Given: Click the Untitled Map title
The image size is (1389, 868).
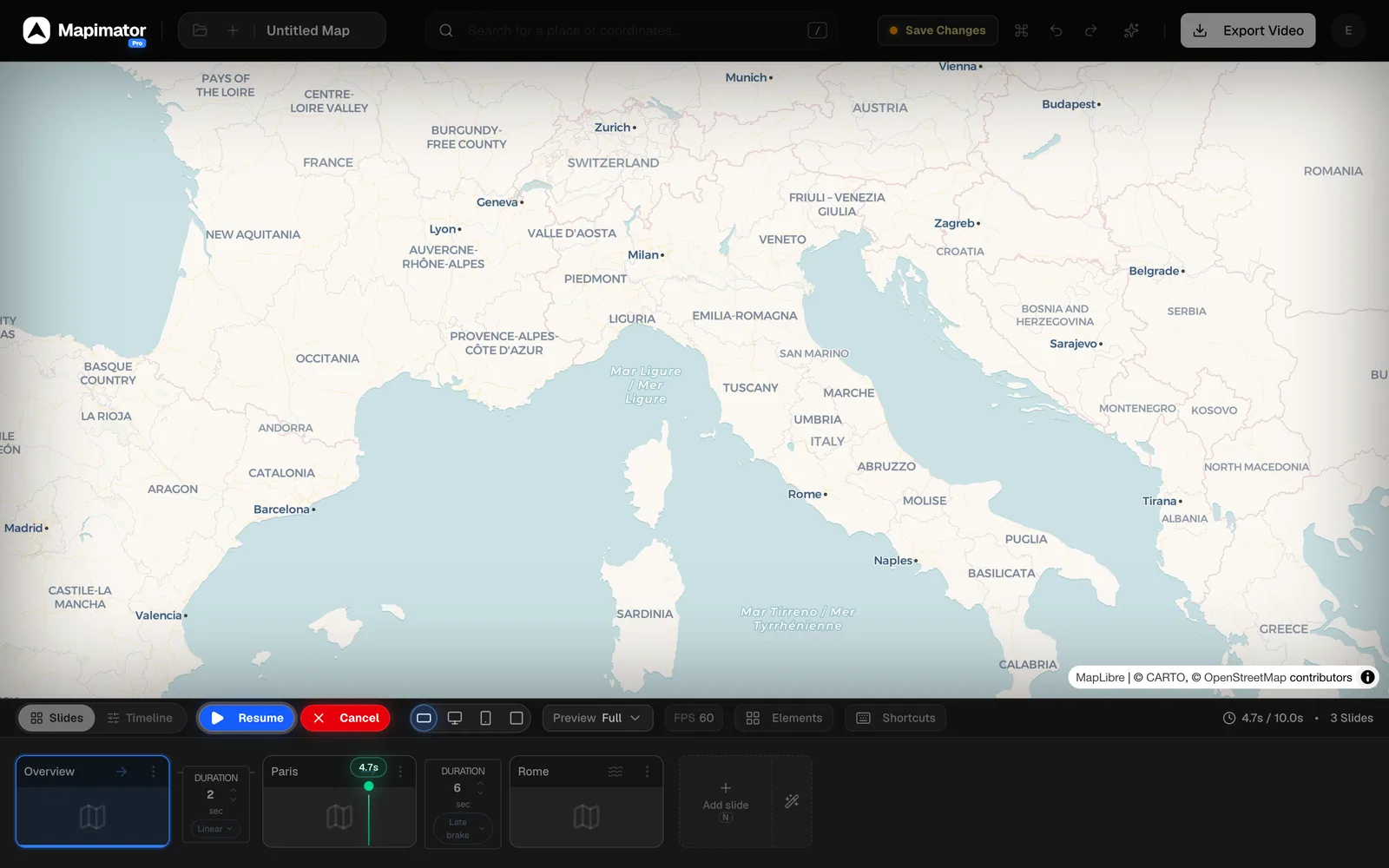Looking at the screenshot, I should [x=308, y=30].
